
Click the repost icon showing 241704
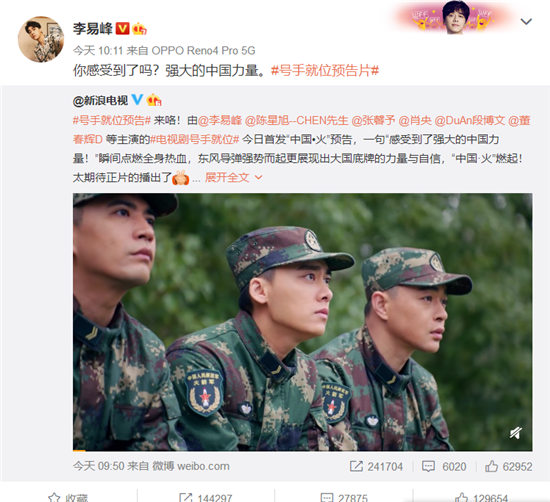point(356,466)
